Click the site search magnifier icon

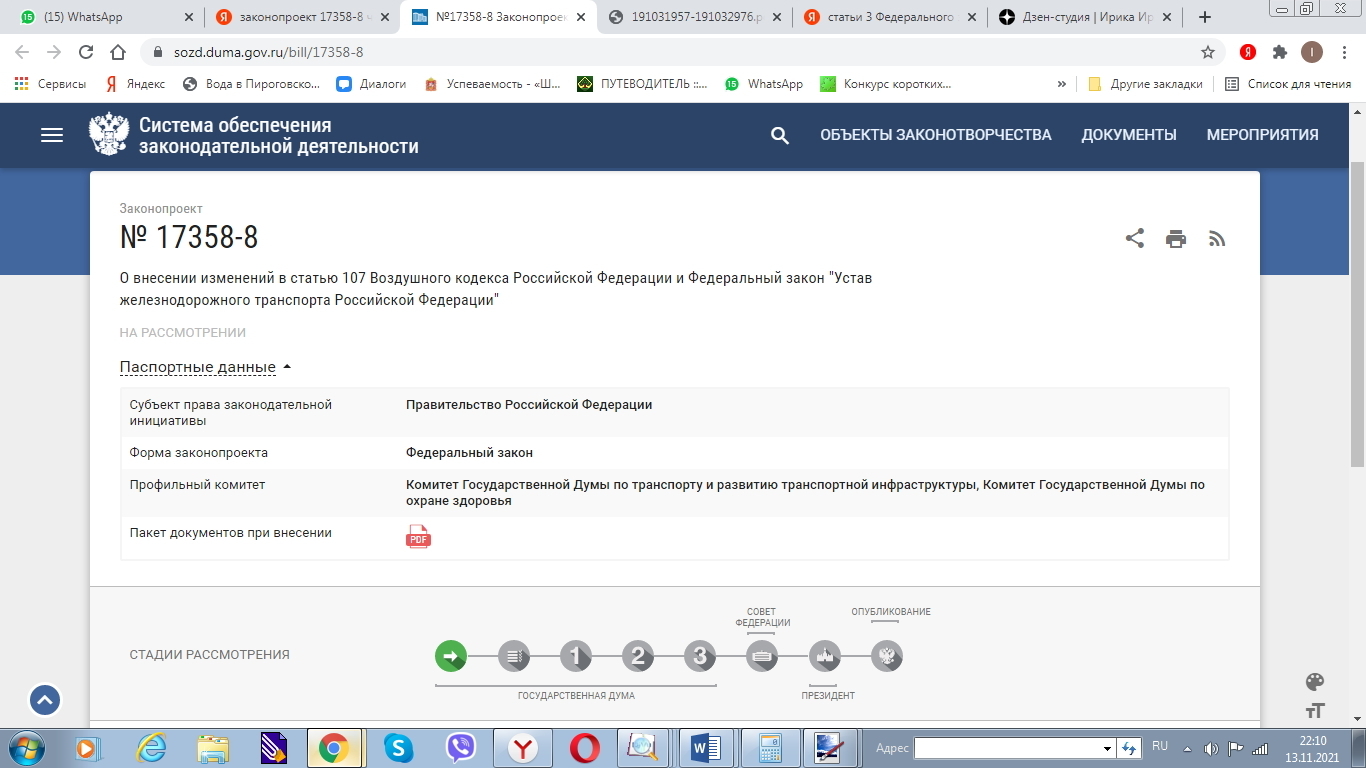pos(780,136)
